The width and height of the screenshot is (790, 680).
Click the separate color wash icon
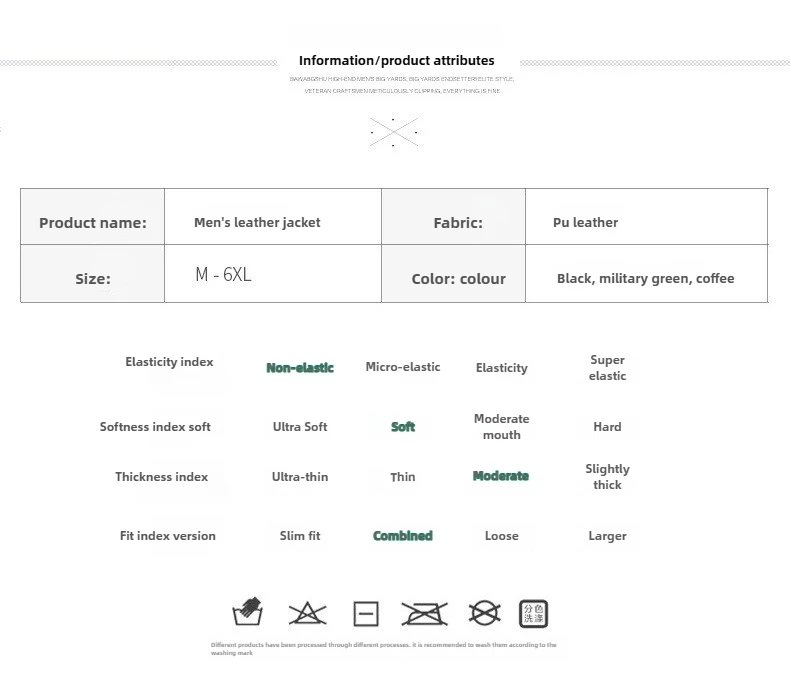[x=533, y=614]
